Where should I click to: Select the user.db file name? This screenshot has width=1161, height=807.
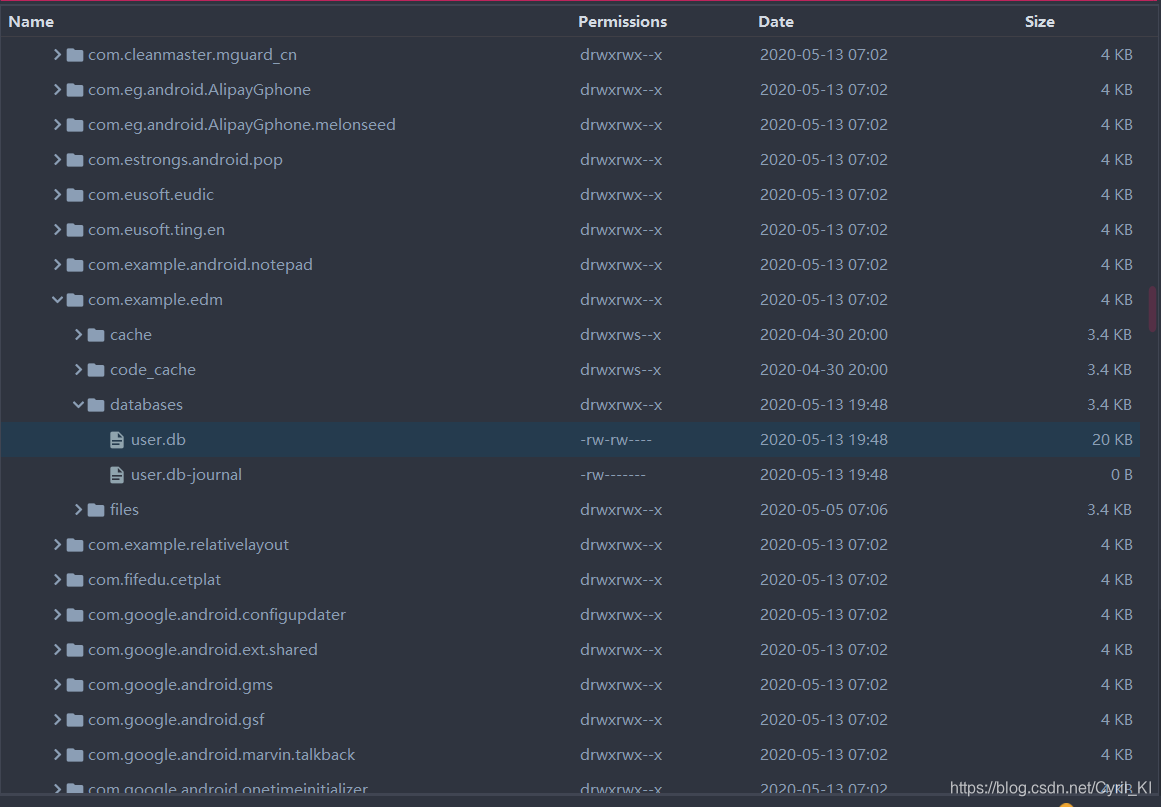click(x=158, y=440)
